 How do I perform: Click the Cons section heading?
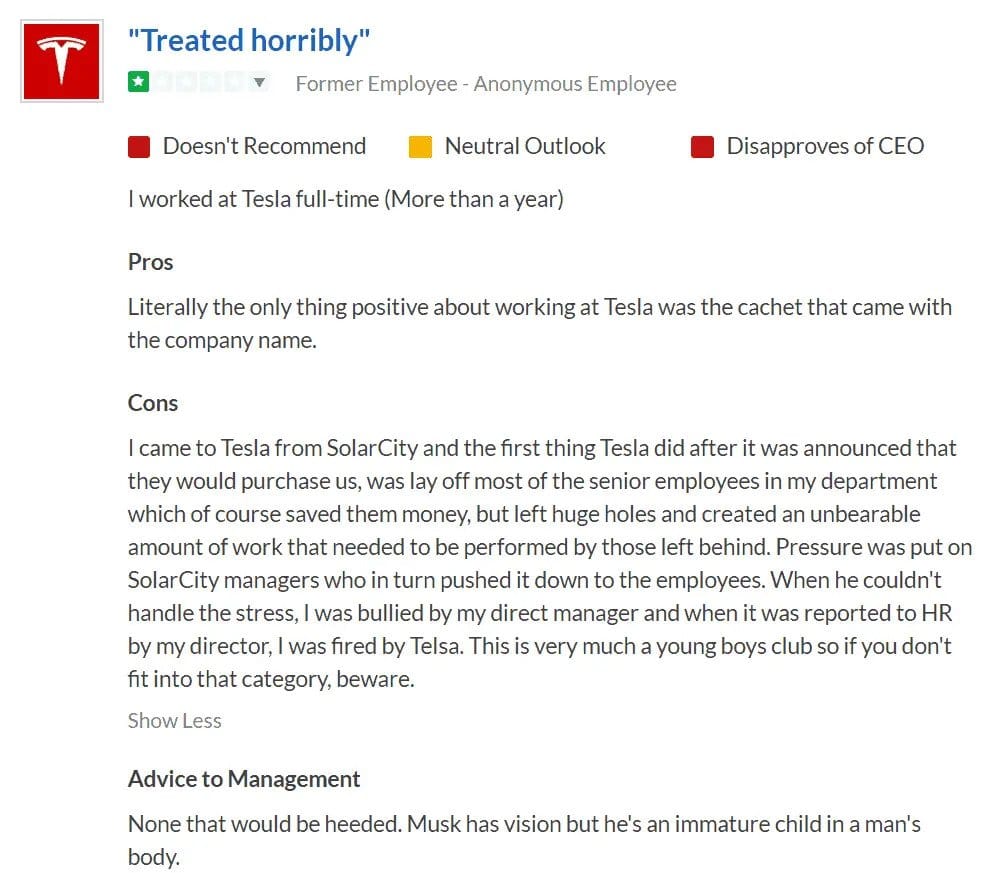[x=153, y=403]
